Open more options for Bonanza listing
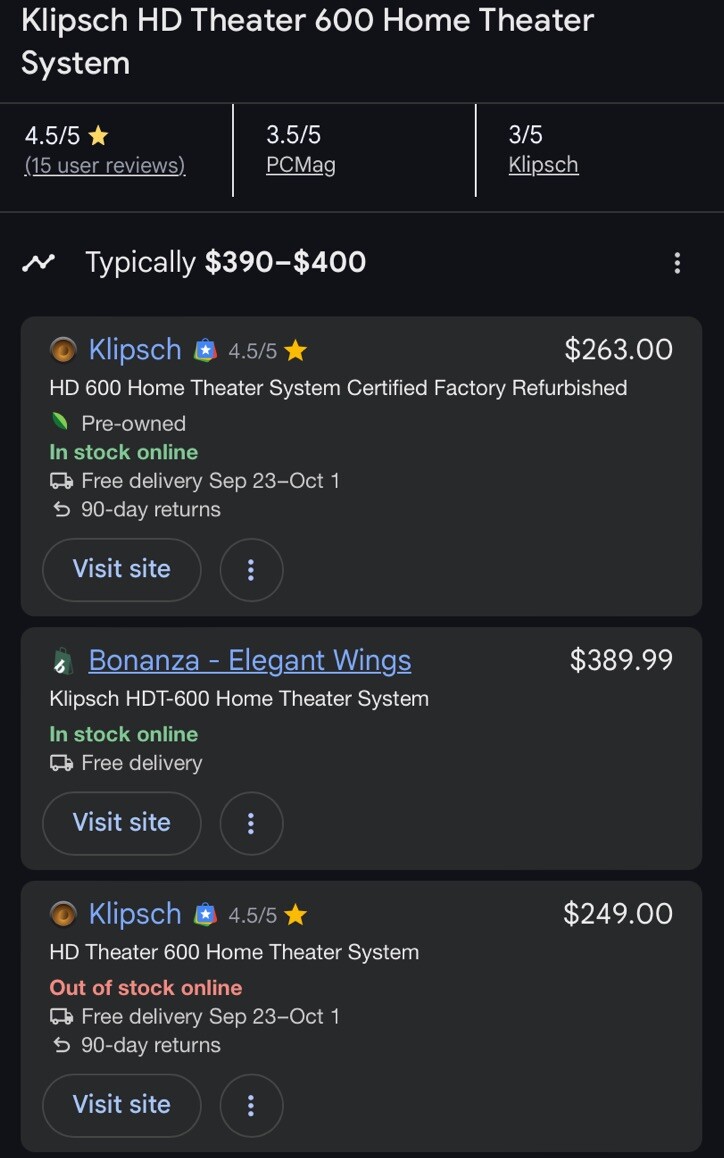The image size is (724, 1158). coord(251,823)
